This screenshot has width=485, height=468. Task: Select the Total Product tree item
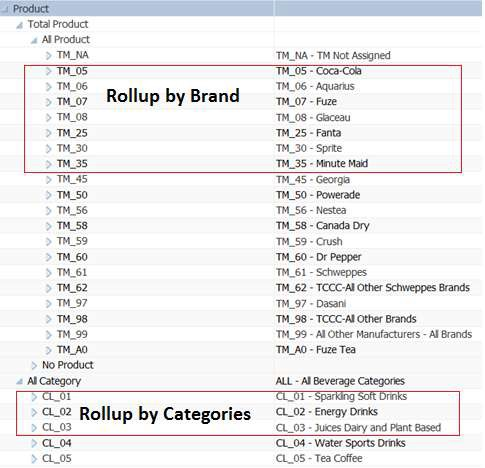click(x=58, y=24)
